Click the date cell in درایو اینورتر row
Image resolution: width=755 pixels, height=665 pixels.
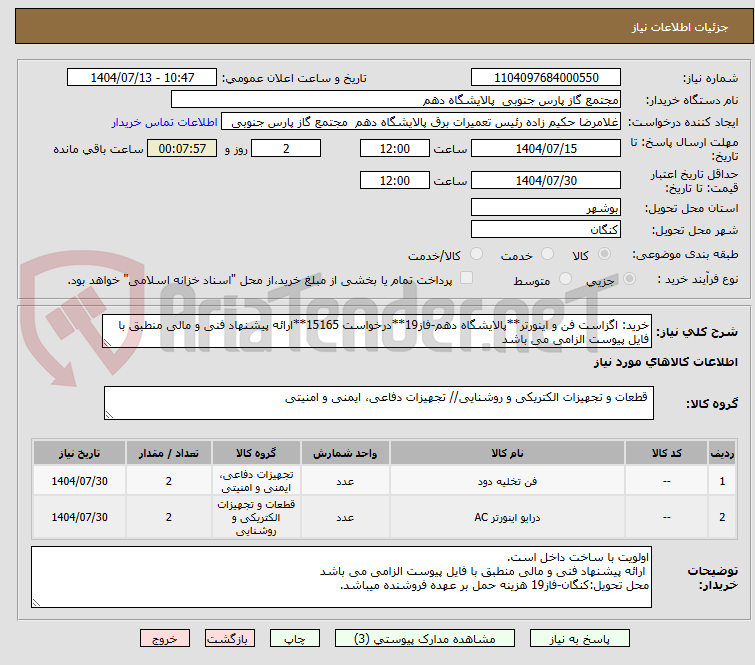[79, 517]
